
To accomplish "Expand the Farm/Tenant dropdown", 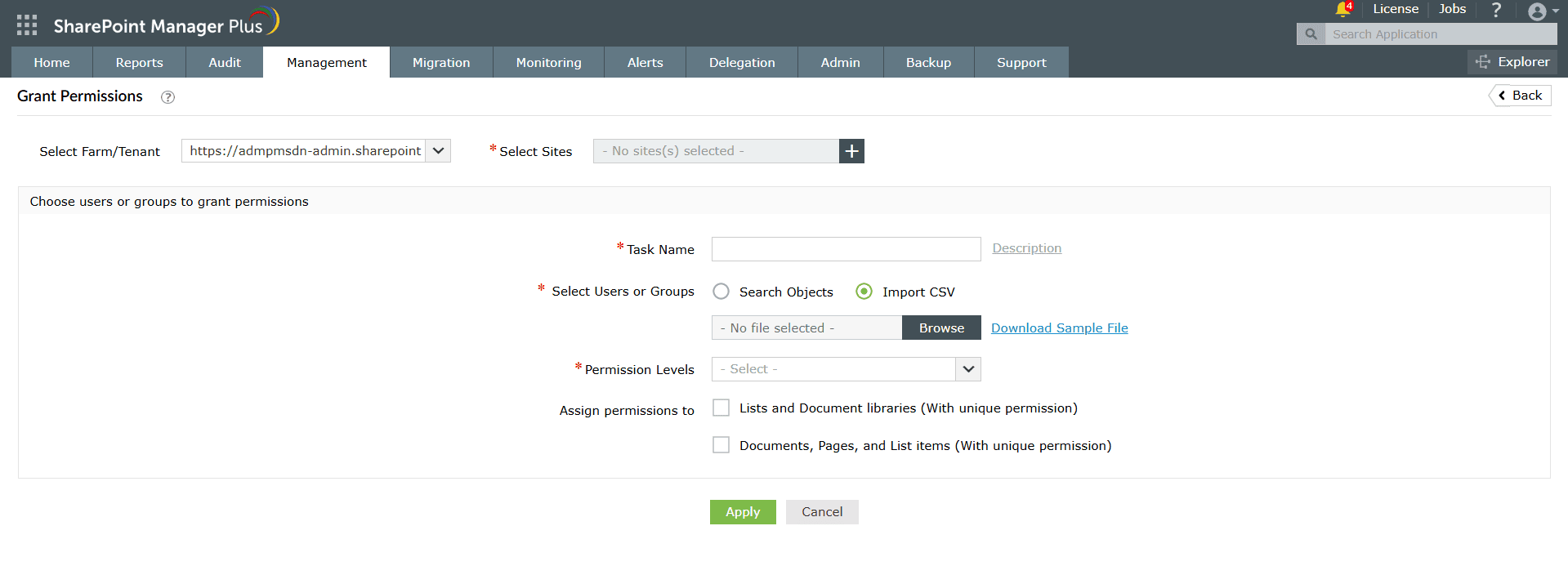I will coord(438,151).
